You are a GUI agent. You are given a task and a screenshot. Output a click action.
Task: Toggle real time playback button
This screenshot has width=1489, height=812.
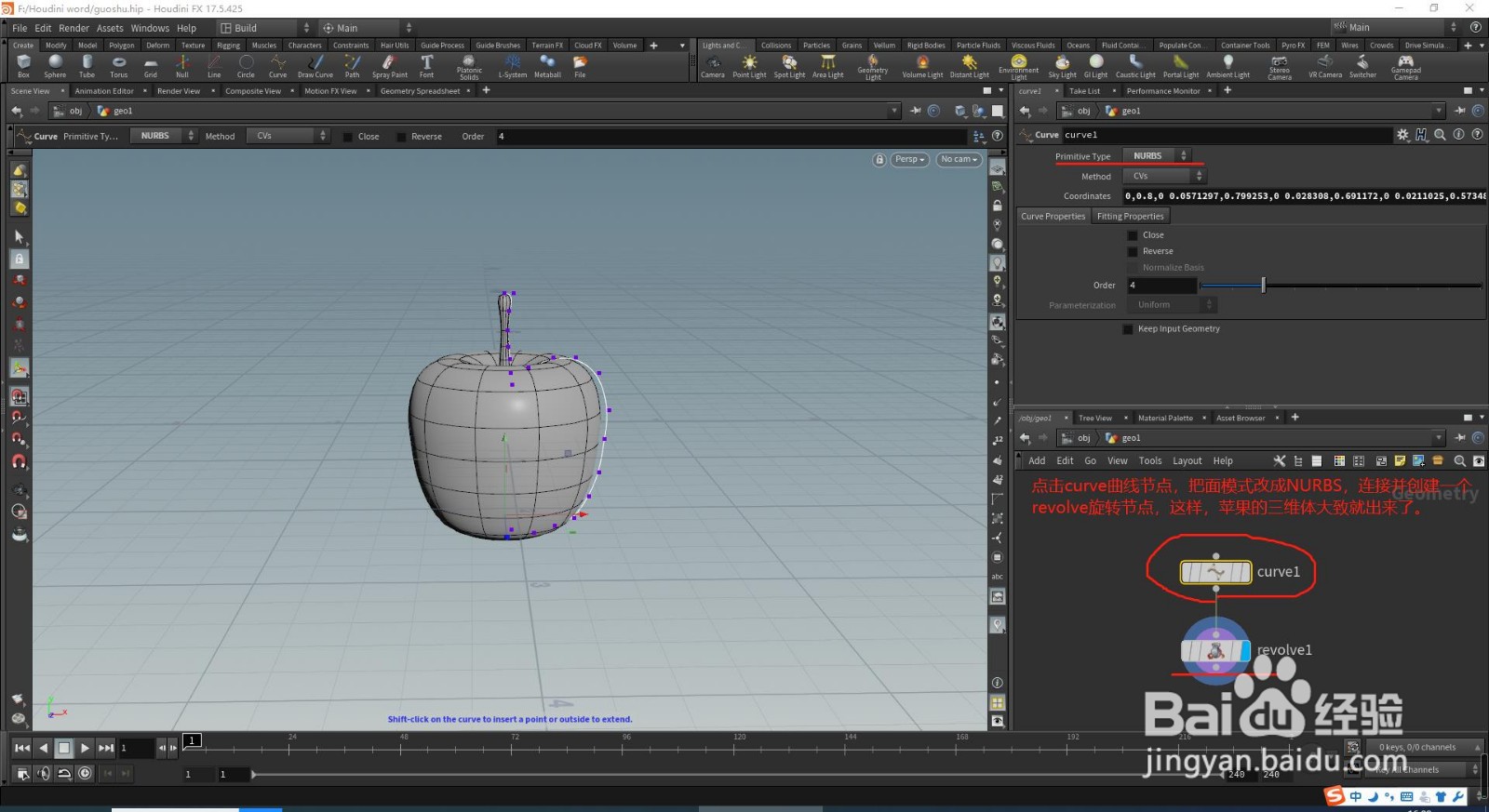pos(85,773)
